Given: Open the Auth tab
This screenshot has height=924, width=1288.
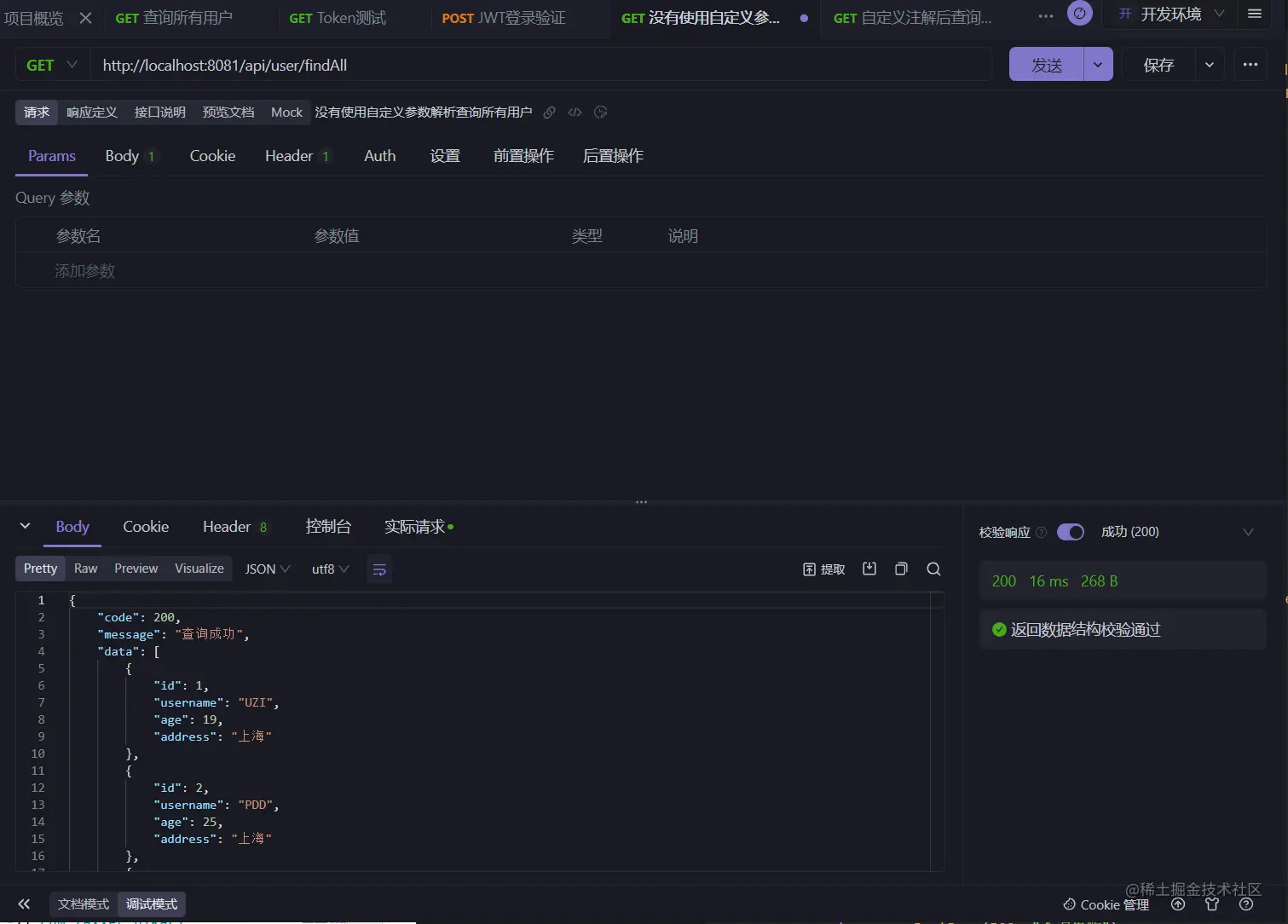Looking at the screenshot, I should [380, 156].
